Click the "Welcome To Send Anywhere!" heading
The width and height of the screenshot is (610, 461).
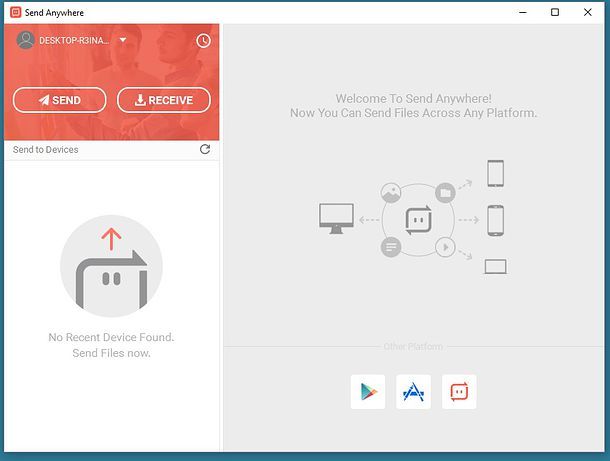click(414, 98)
